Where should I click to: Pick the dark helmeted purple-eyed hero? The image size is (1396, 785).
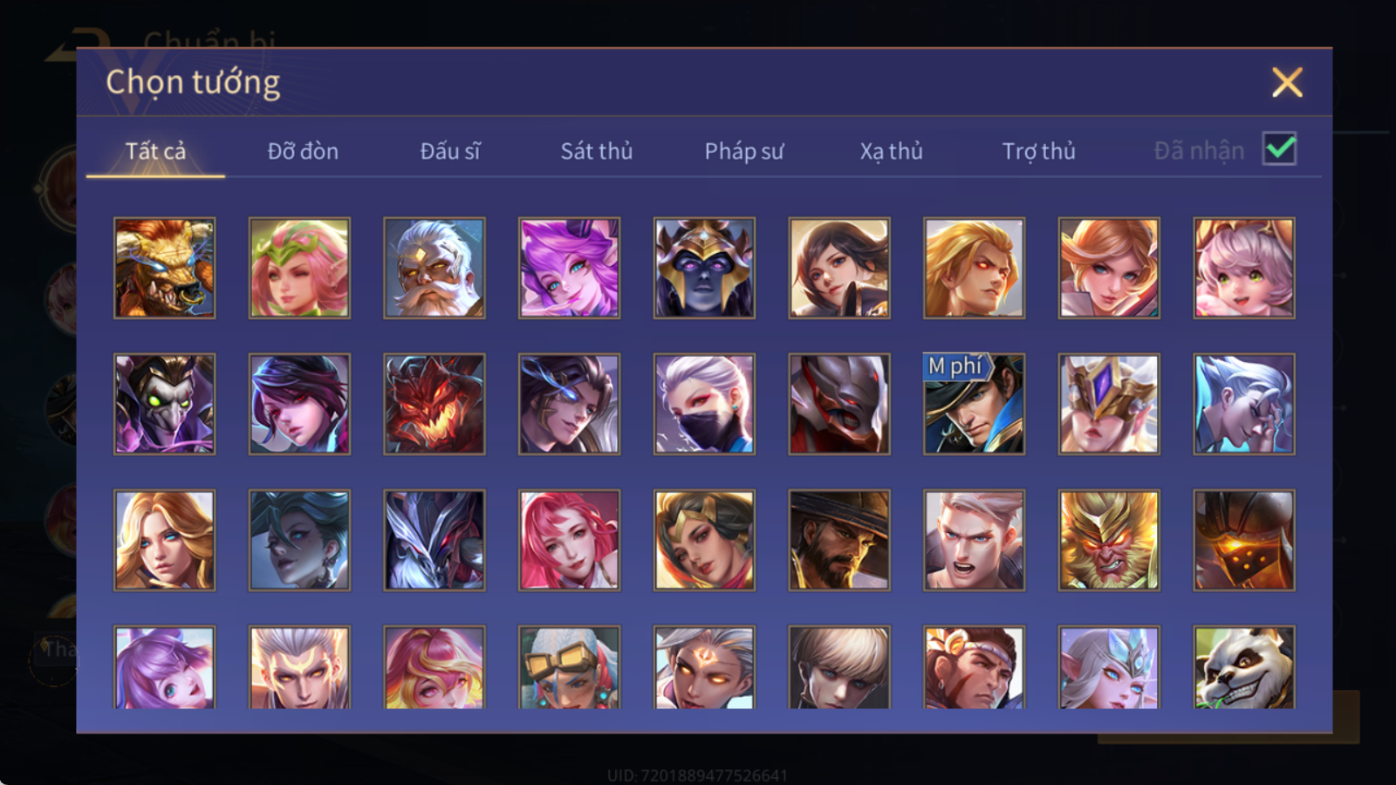pos(704,268)
